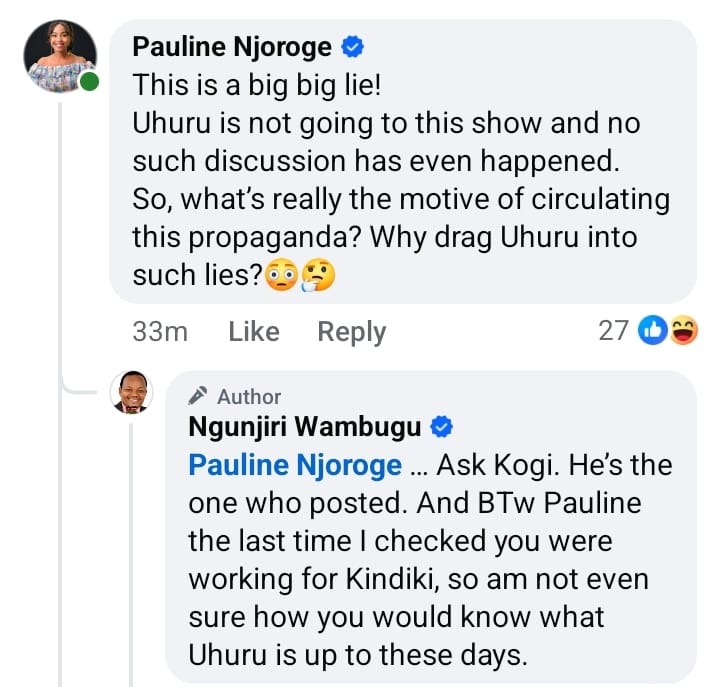Click Ngunjiri Wambugu's reply text bubble
This screenshot has width=720, height=687.
pos(431,527)
